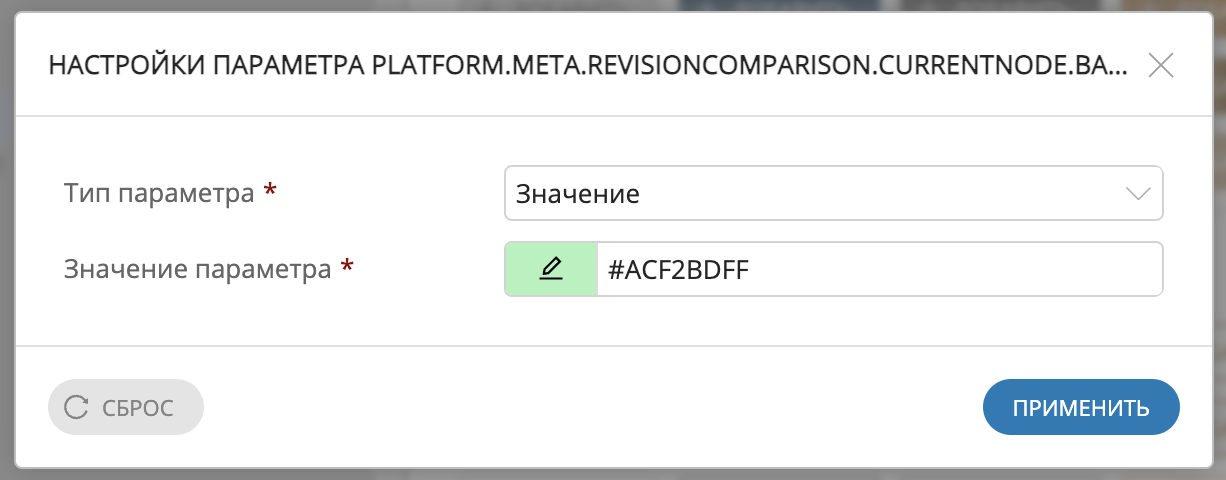1226x480 pixels.
Task: Expand the chevron on the type dropdown
Action: (1138, 193)
